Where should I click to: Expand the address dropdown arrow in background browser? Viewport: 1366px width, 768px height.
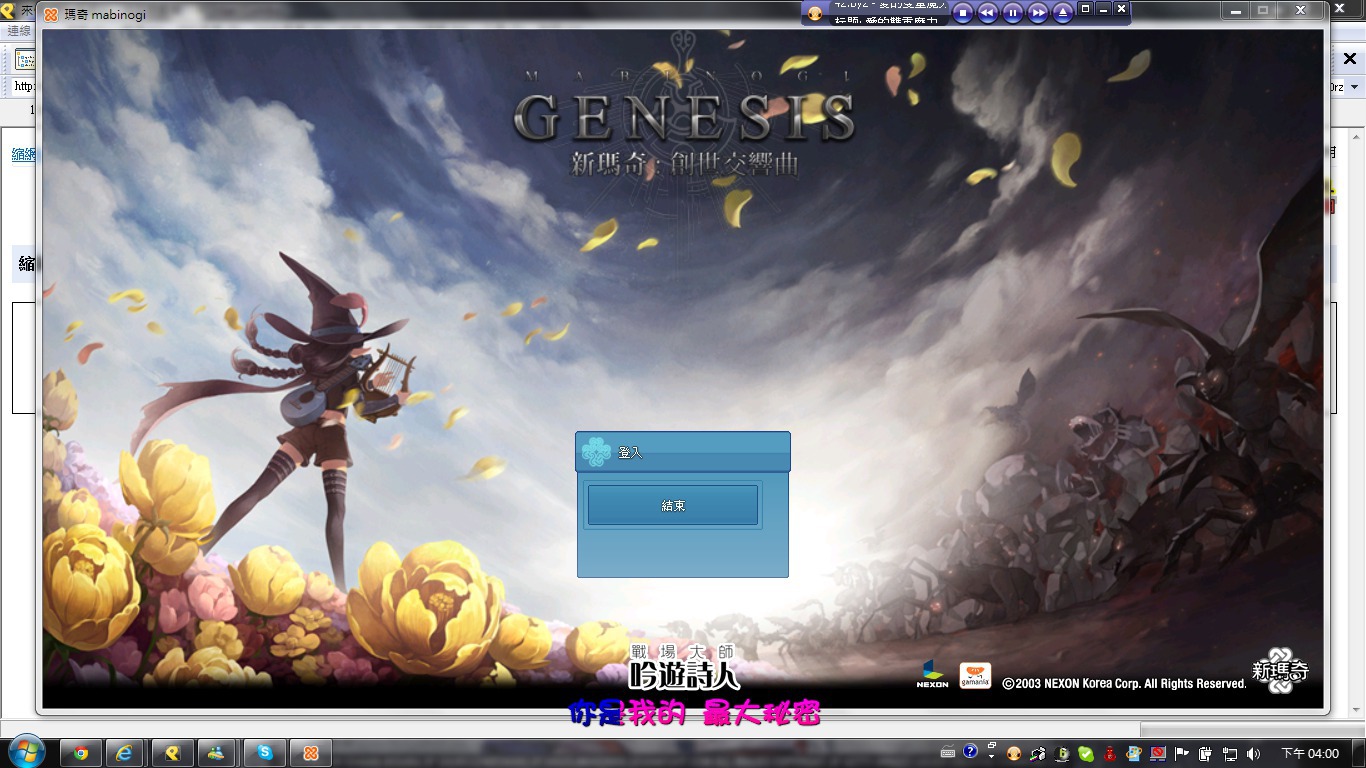coord(1355,87)
